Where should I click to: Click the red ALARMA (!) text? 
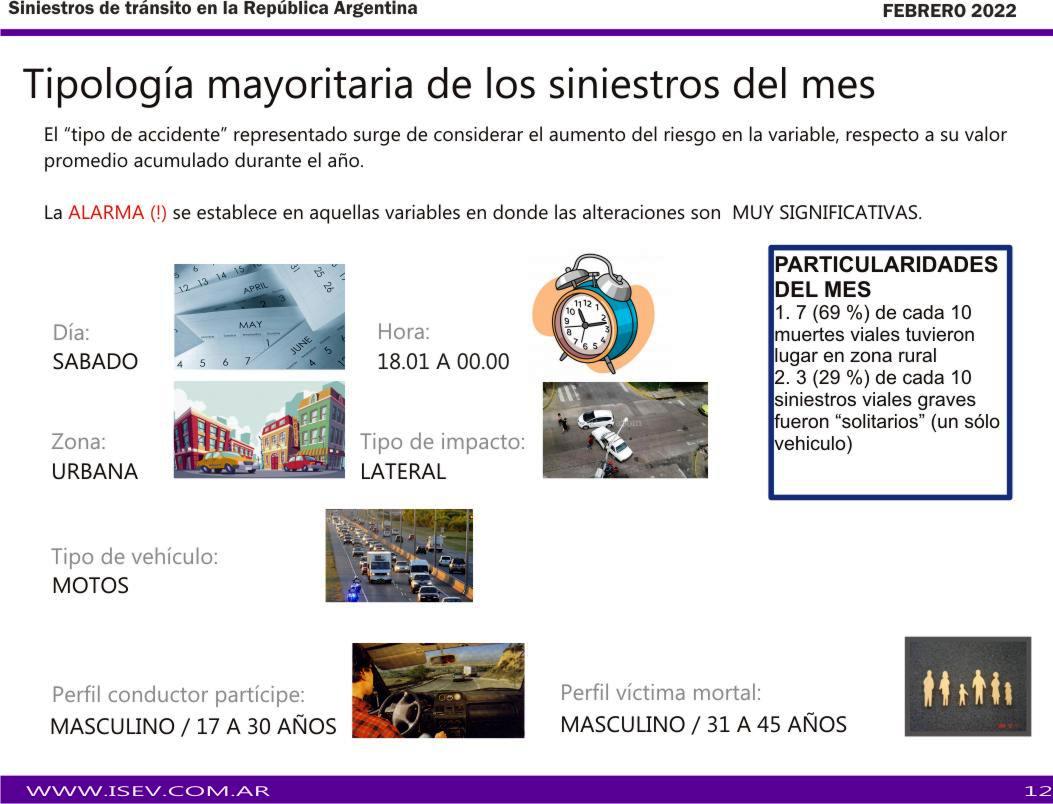click(118, 213)
